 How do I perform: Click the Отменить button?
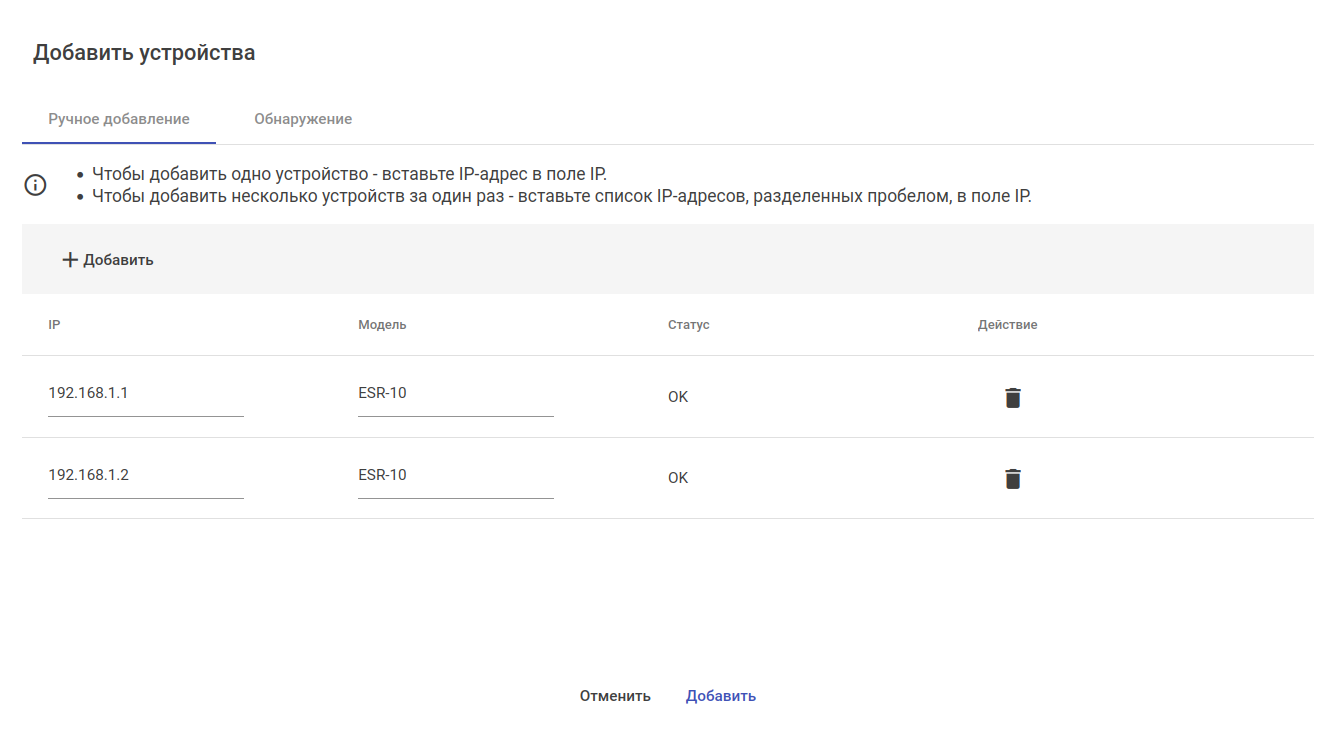615,696
